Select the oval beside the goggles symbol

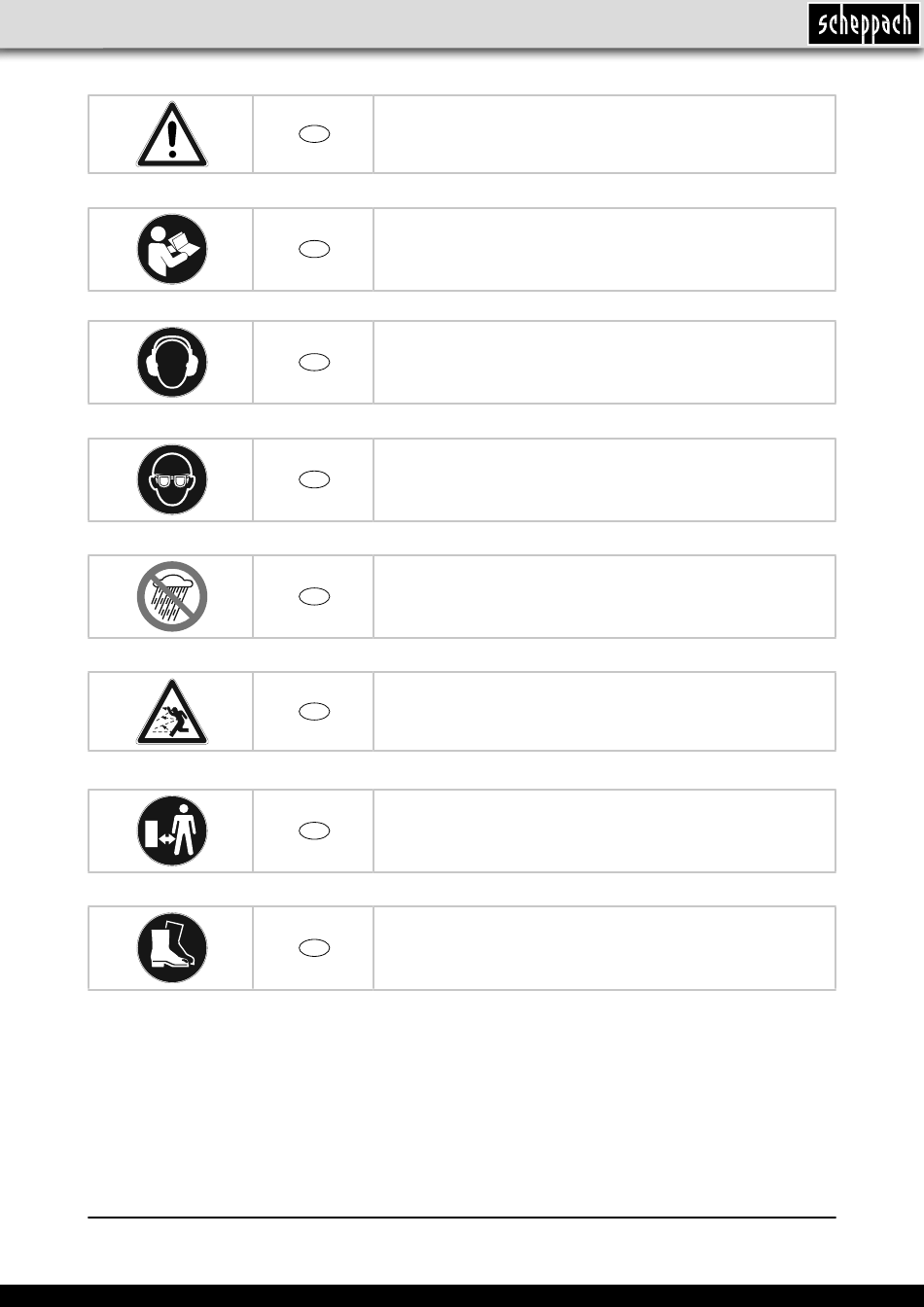(x=314, y=479)
